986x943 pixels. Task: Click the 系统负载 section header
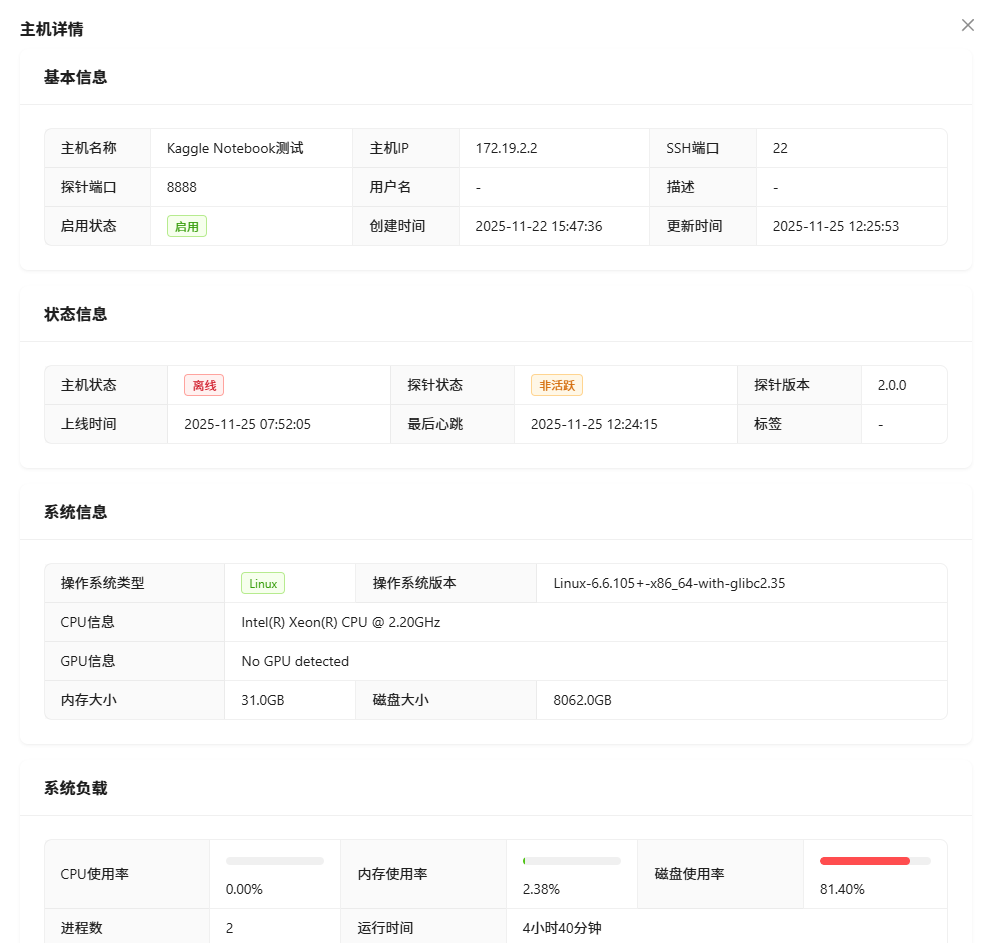click(76, 788)
